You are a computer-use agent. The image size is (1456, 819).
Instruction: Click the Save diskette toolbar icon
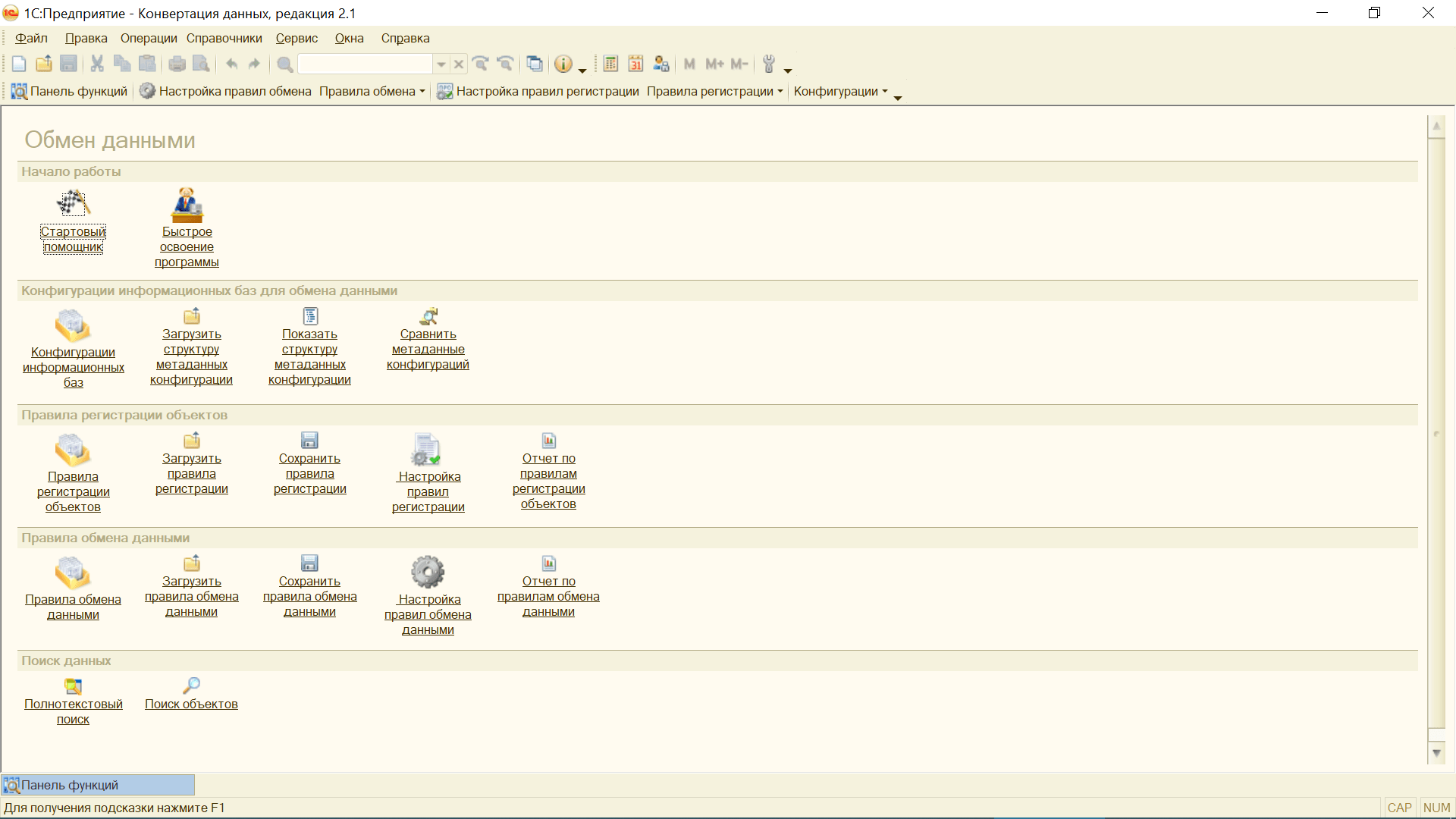pyautogui.click(x=68, y=64)
